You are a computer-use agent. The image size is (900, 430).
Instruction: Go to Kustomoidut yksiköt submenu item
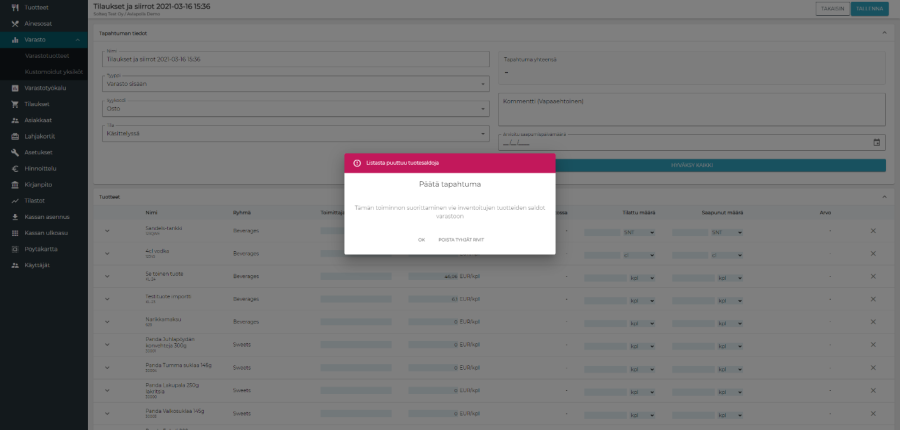point(53,72)
